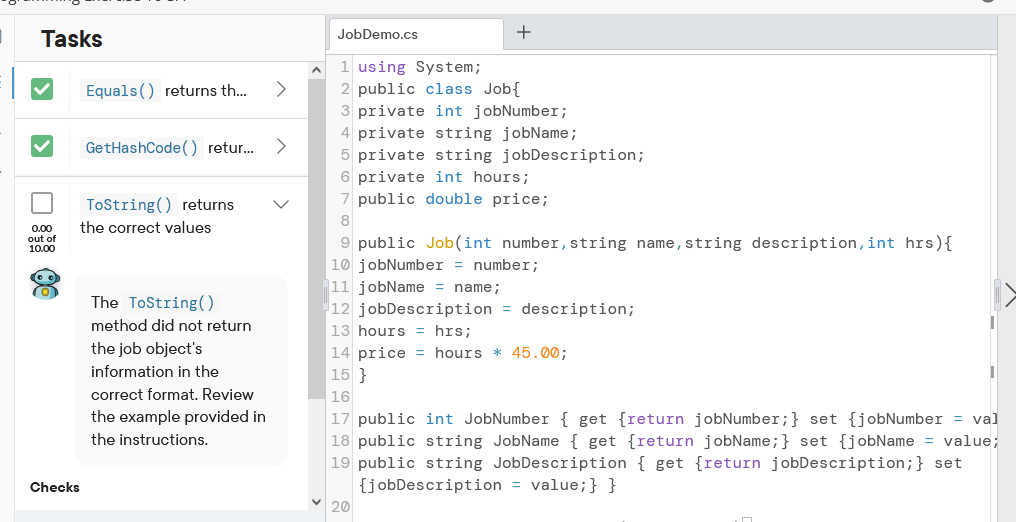Click code line 'public class Job{'
The height and width of the screenshot is (522, 1016).
439,89
